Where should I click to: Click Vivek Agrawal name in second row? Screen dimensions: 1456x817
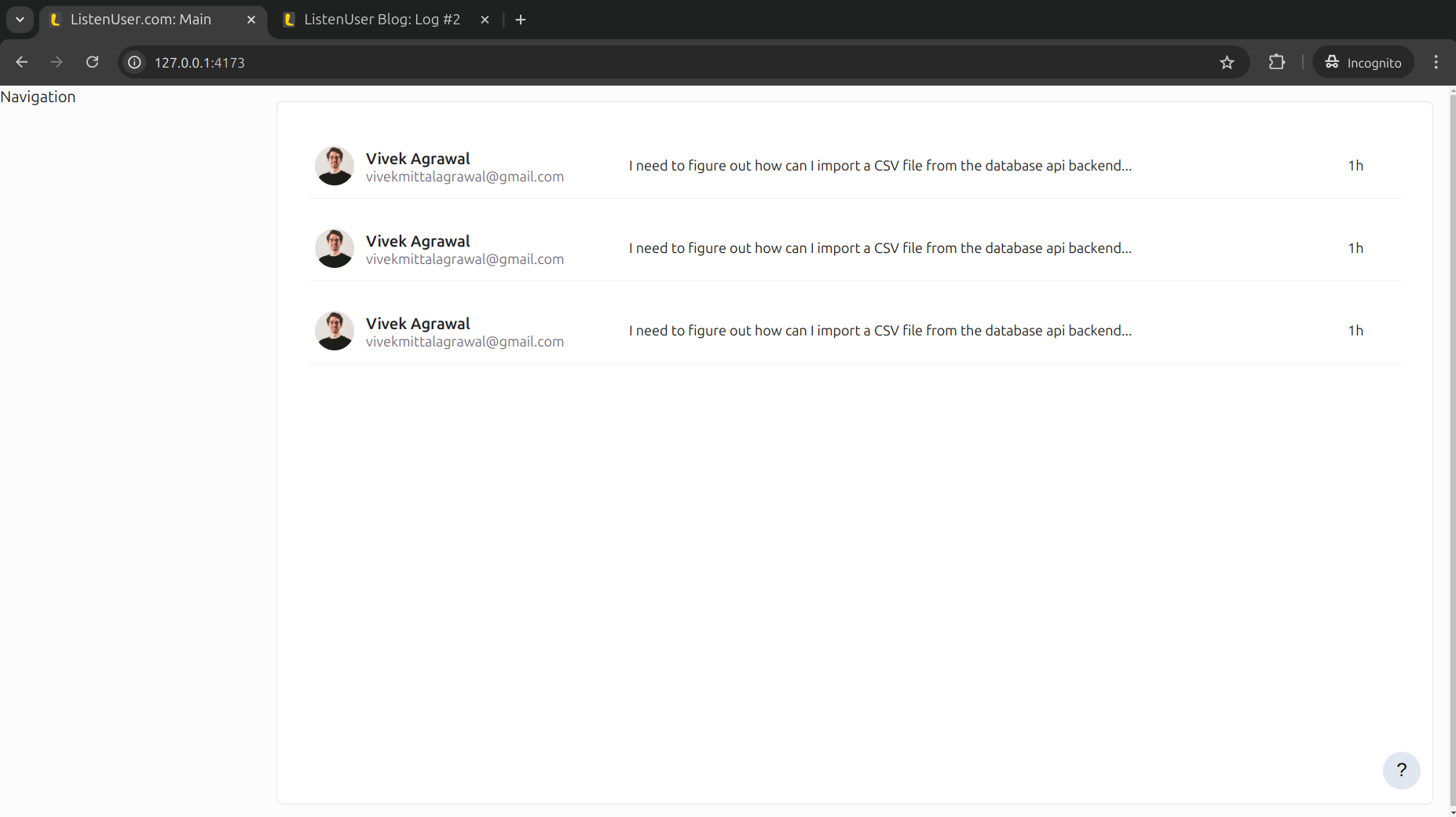pyautogui.click(x=418, y=241)
